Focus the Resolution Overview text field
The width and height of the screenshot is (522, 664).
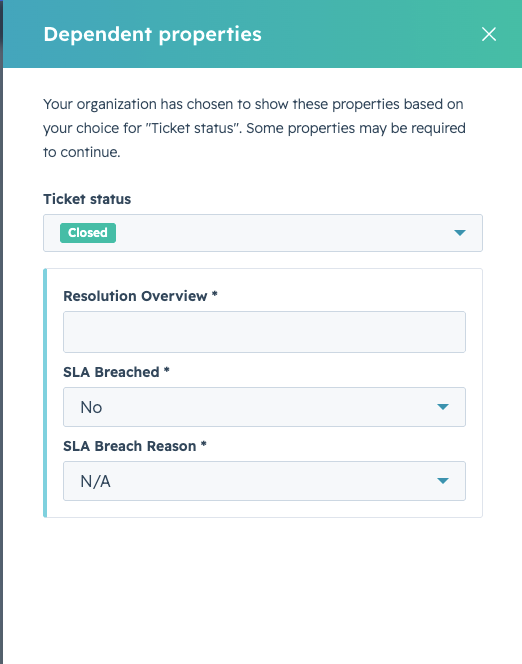[x=264, y=332]
